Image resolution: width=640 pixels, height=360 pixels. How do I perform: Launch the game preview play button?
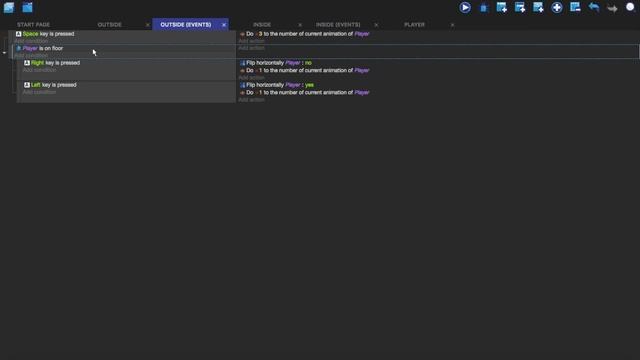coord(464,7)
